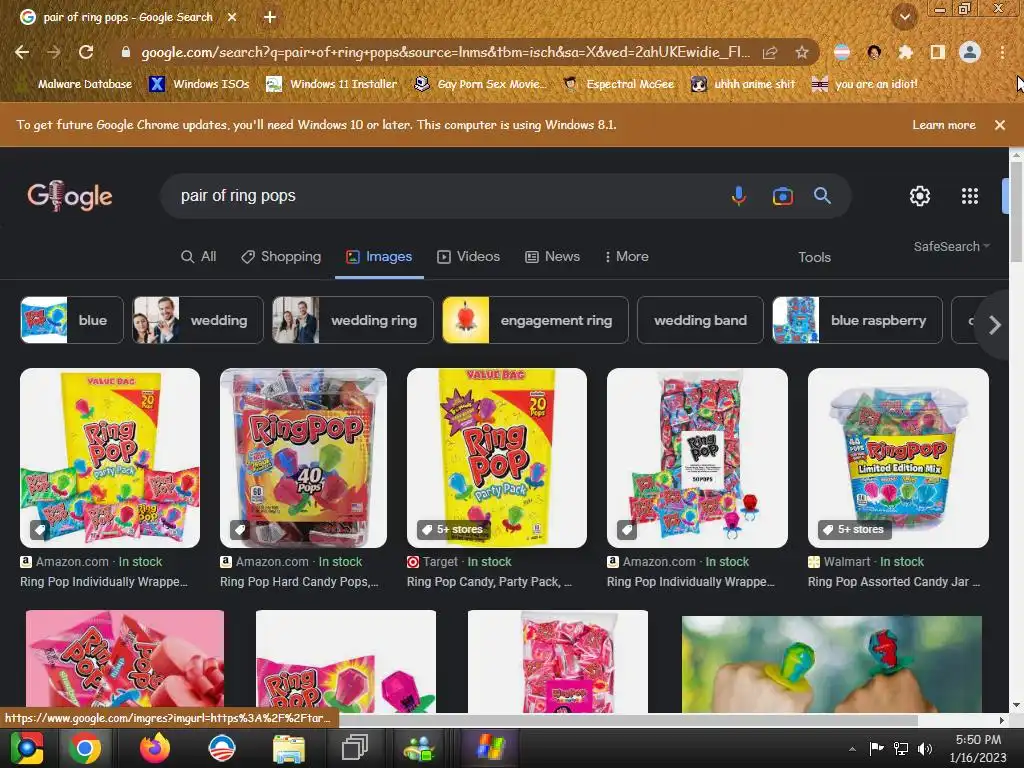Open the Chrome three-dot menu
This screenshot has height=768, width=1024.
coord(1002,52)
